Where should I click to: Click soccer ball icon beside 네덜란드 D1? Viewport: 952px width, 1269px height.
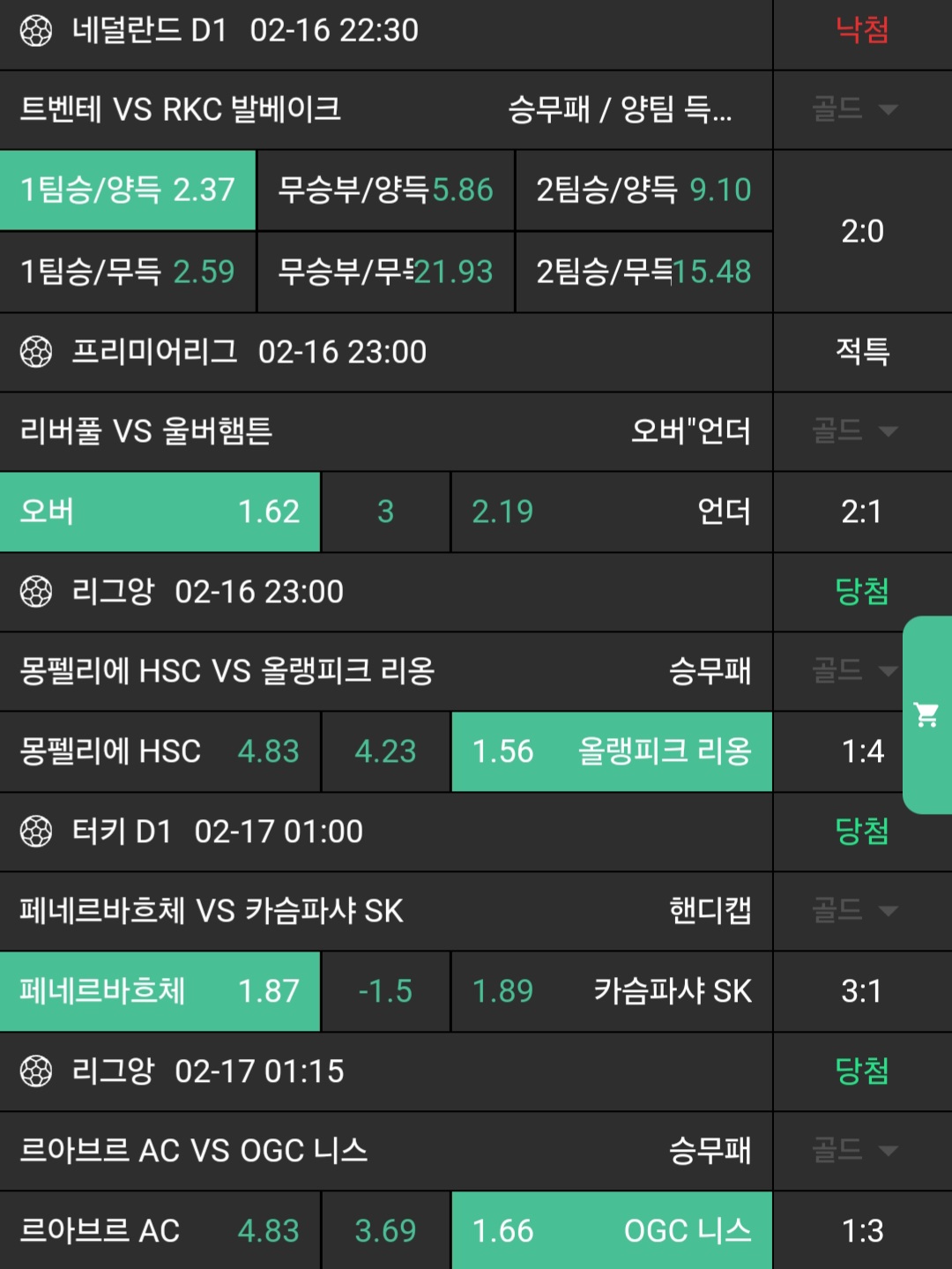[36, 32]
